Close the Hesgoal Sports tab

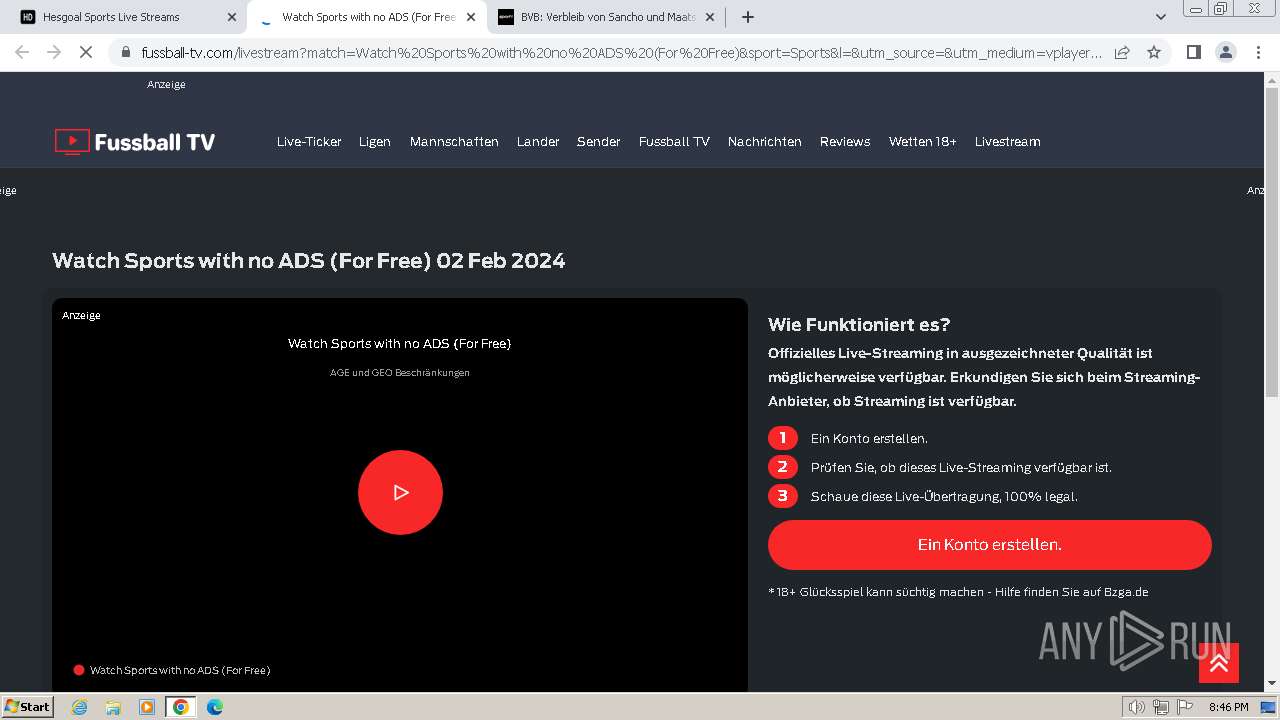pos(232,17)
